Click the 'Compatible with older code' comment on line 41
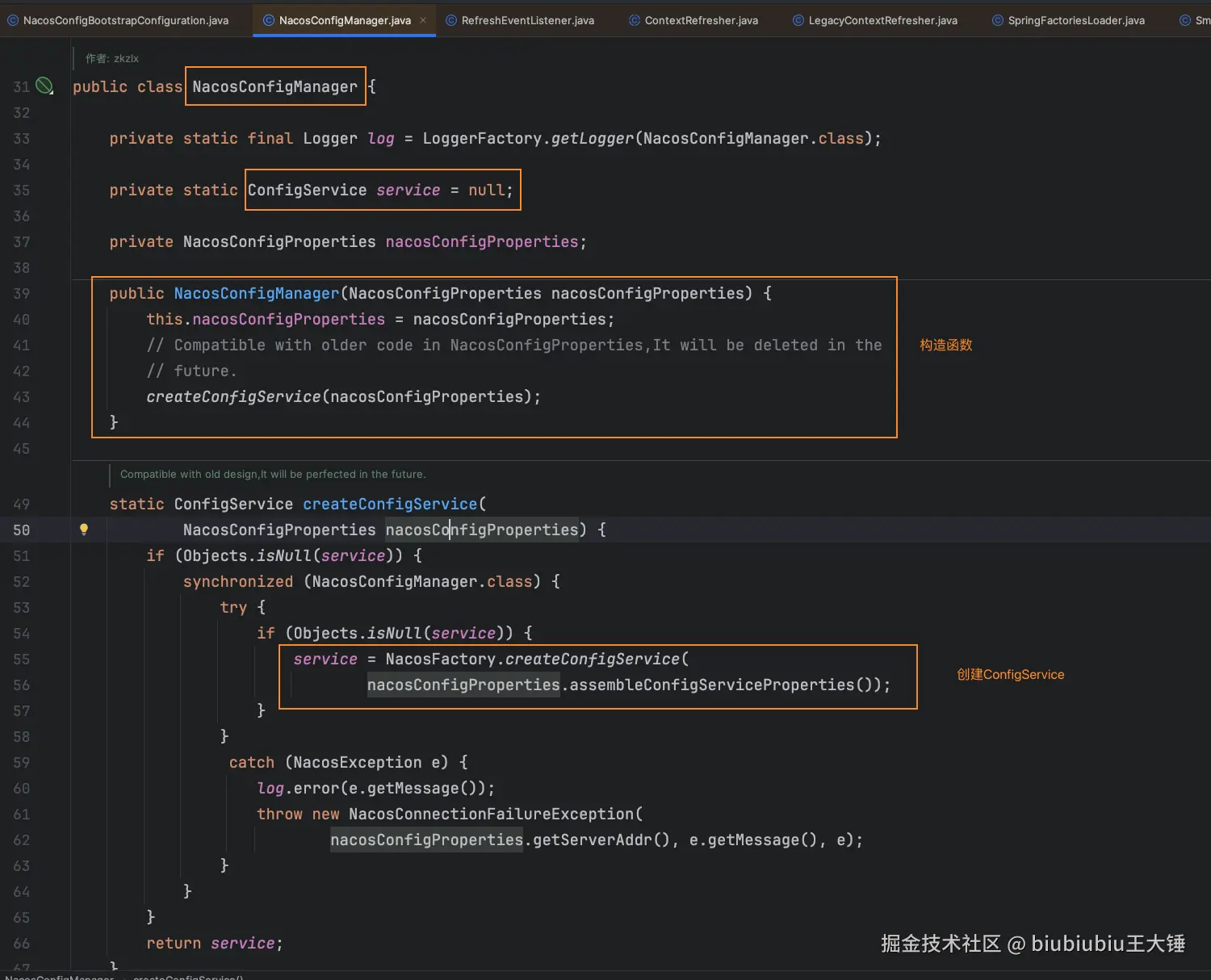Viewport: 1211px width, 980px height. [x=514, y=345]
